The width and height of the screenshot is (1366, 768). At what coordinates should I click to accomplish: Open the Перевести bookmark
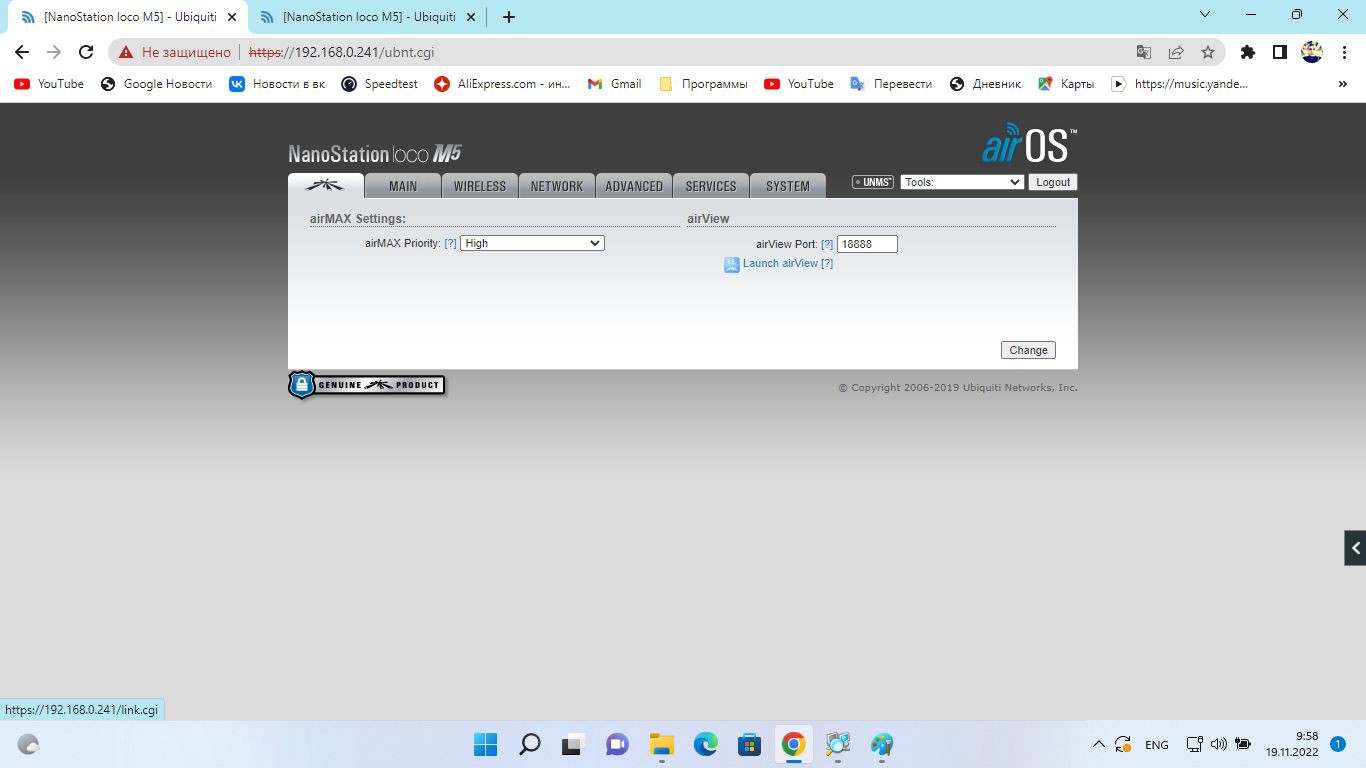tap(891, 84)
